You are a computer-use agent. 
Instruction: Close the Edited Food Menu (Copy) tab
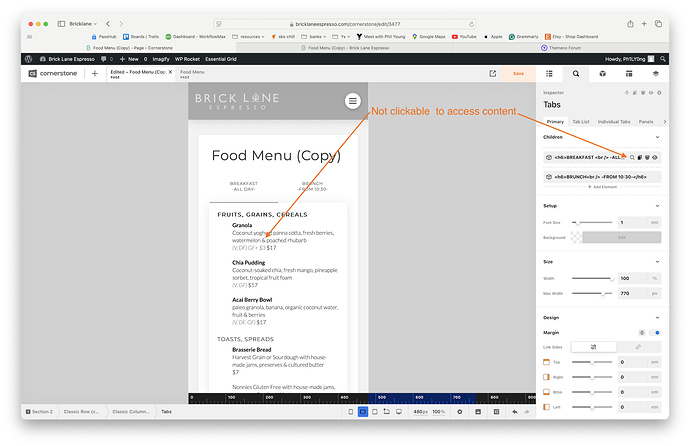tap(171, 72)
